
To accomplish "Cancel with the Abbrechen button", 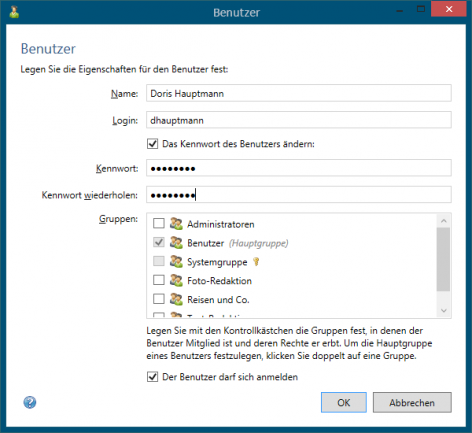I will 412,402.
